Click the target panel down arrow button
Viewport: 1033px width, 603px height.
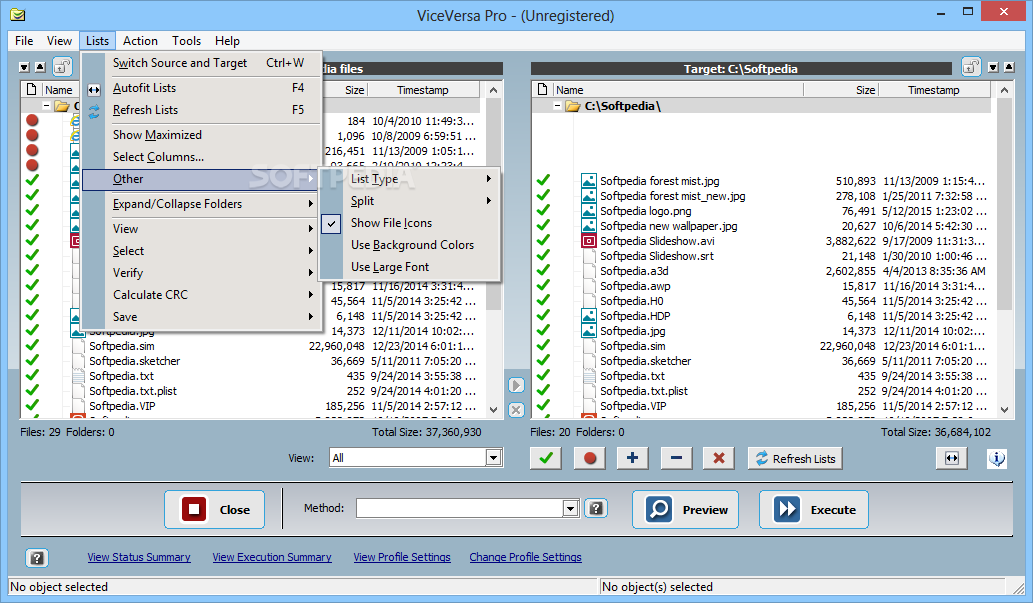point(993,67)
